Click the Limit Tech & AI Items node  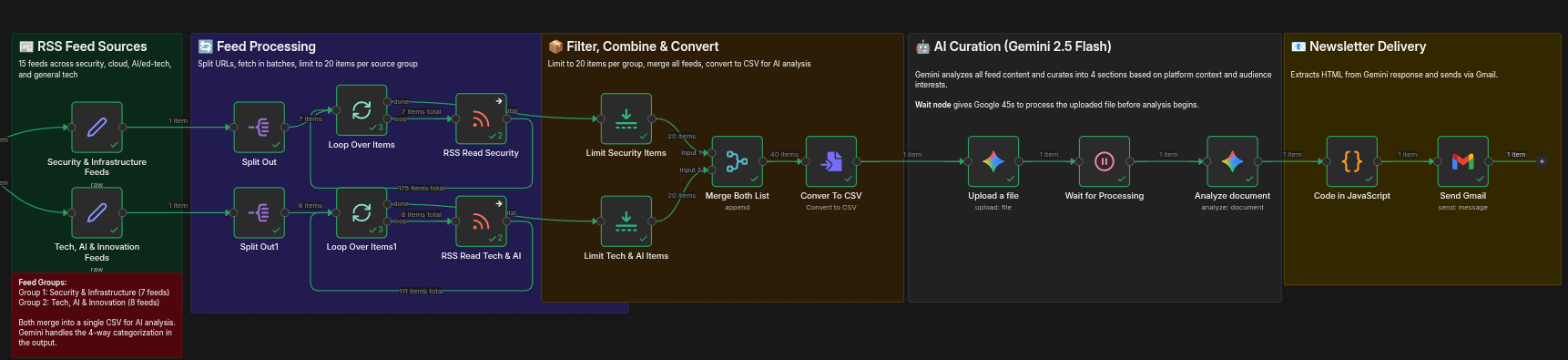click(x=626, y=221)
